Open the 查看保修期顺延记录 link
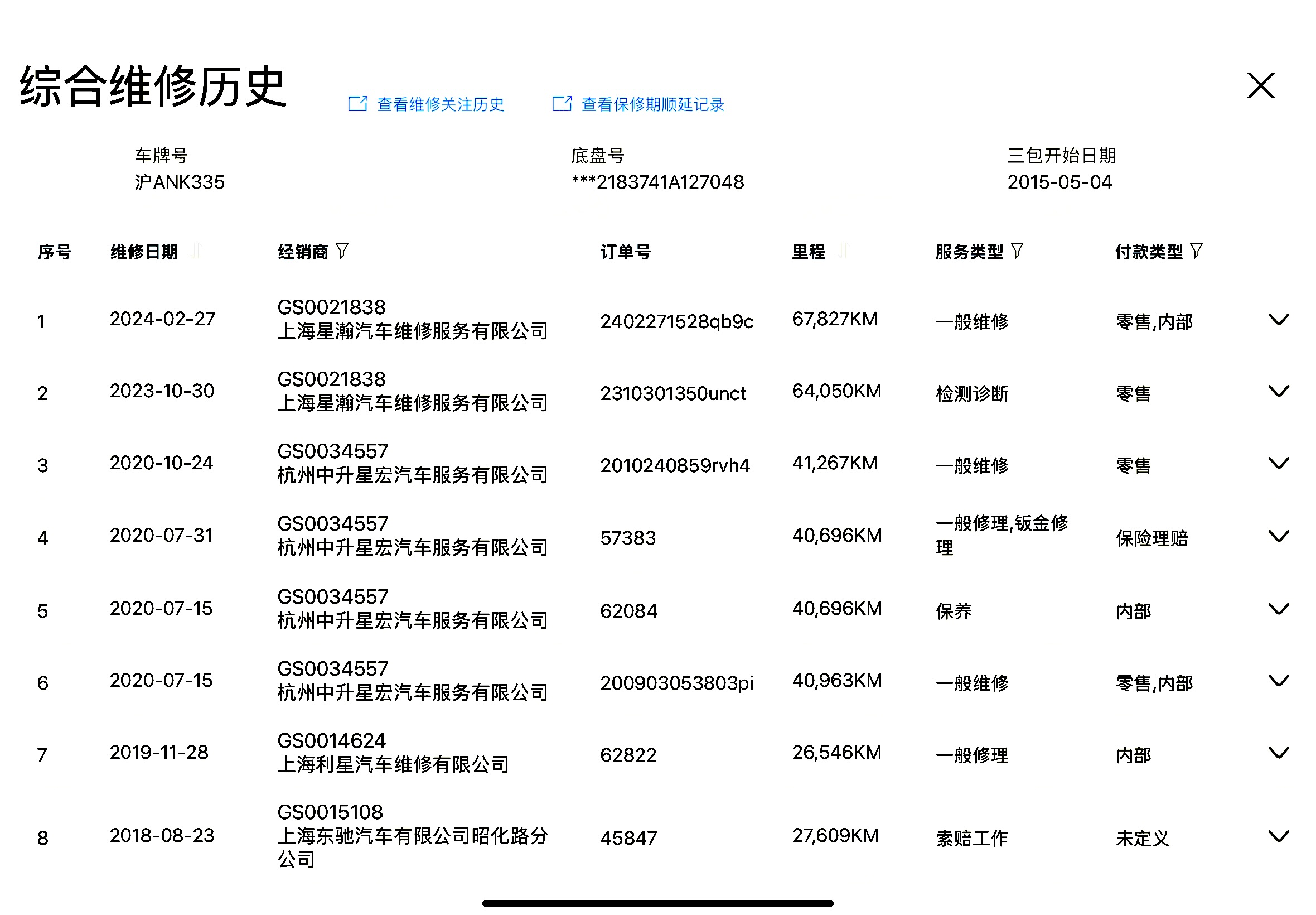This screenshot has width=1316, height=915. (x=652, y=104)
